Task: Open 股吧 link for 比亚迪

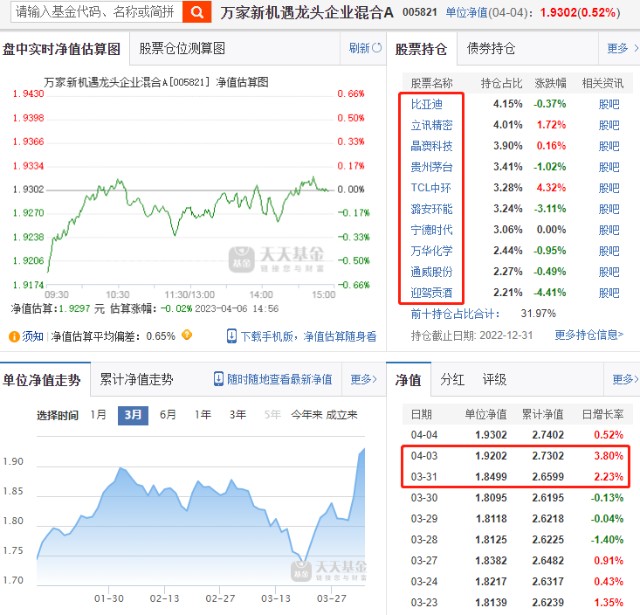Action: pos(609,104)
